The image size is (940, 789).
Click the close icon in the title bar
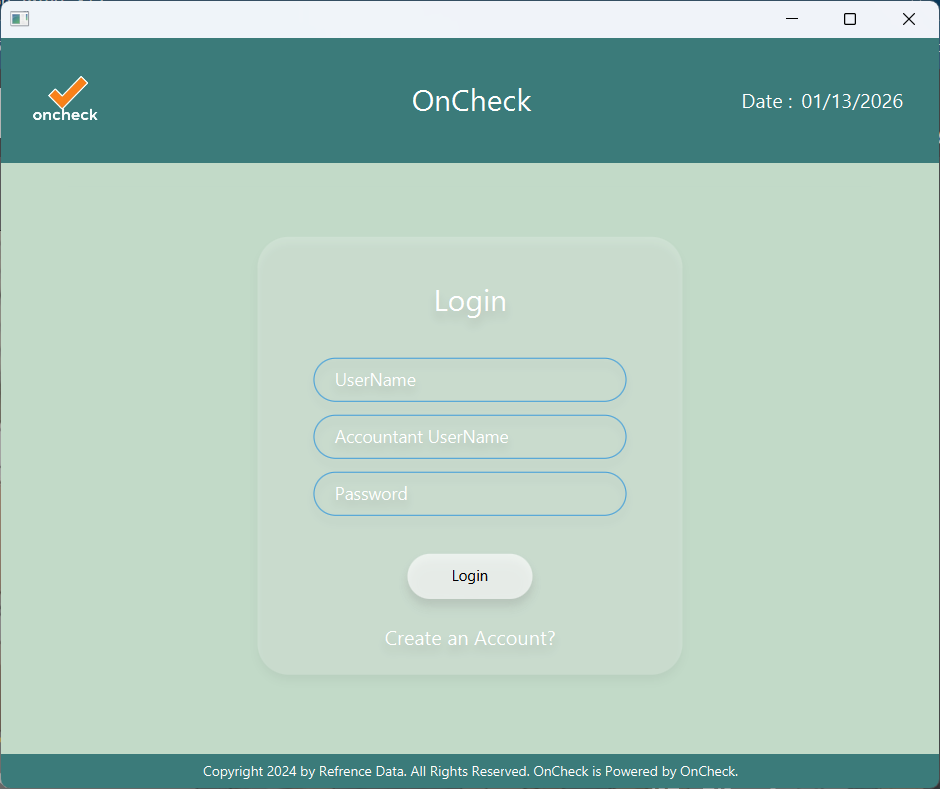click(x=908, y=18)
